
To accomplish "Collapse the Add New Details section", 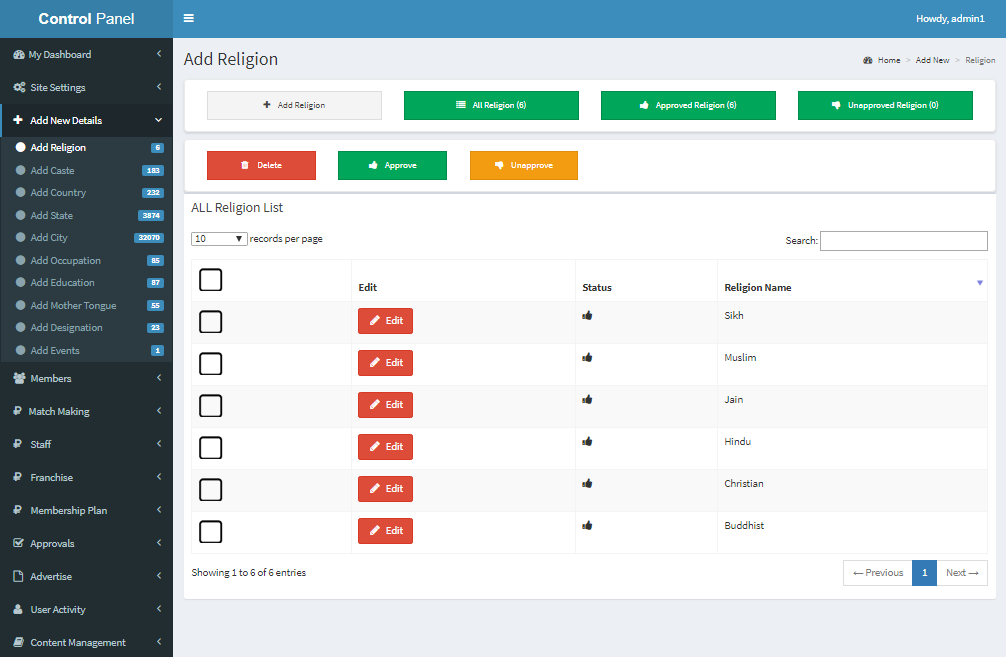I will click(87, 121).
